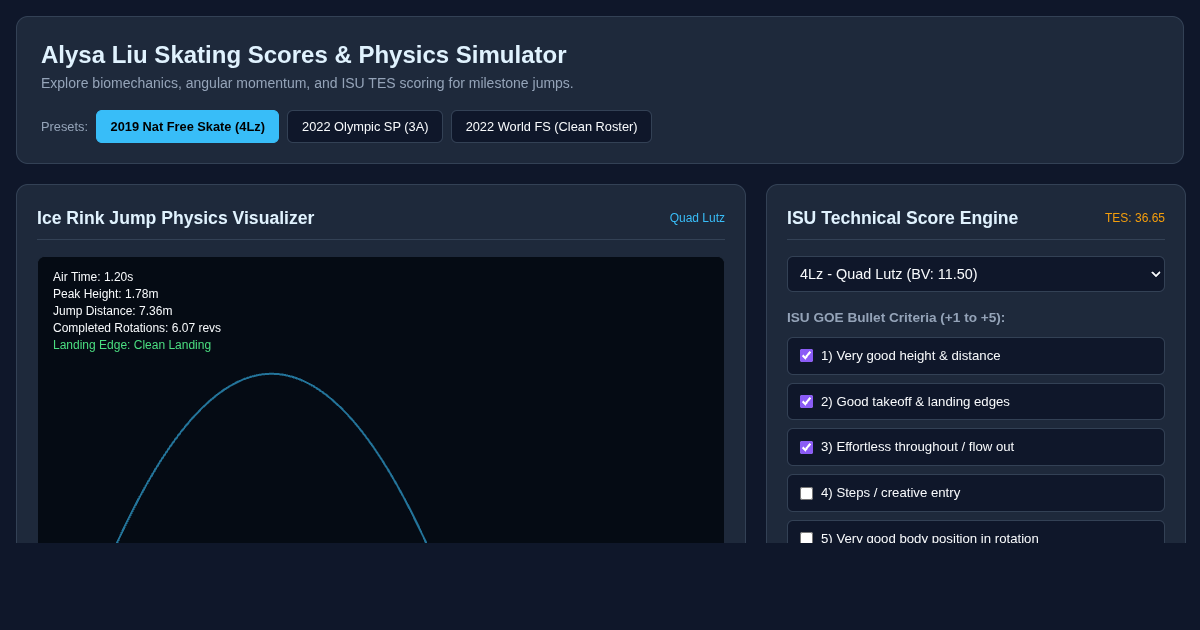This screenshot has width=1200, height=630.
Task: Select the 2019 Nat Free Skate (4Lz) preset
Action: click(x=187, y=126)
